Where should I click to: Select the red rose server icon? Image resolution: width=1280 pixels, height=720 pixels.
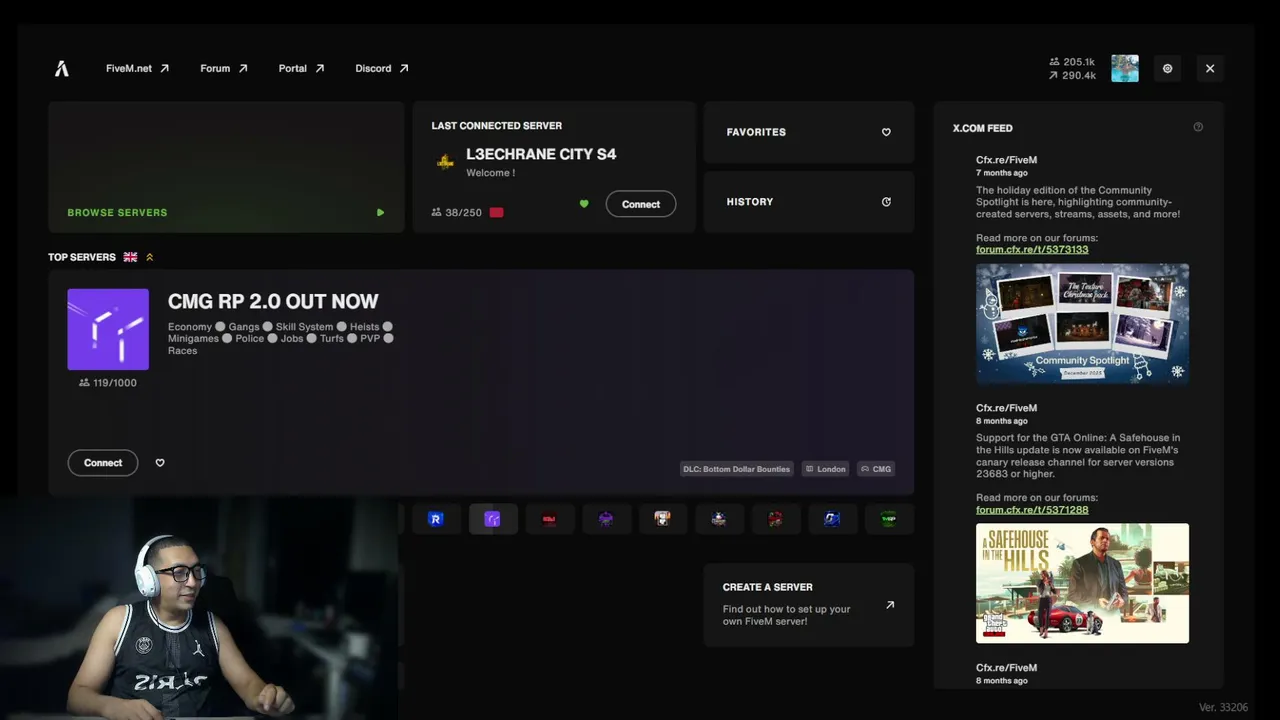(x=775, y=519)
